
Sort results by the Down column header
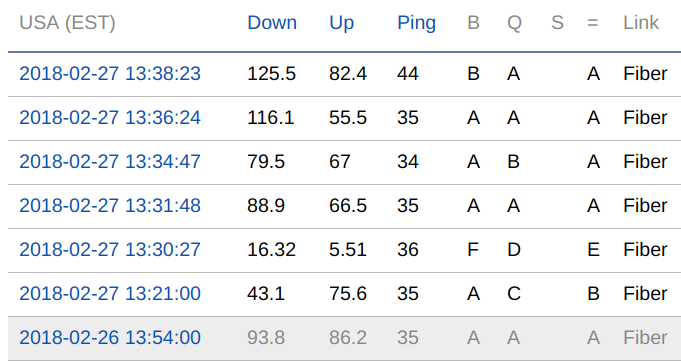tap(272, 23)
